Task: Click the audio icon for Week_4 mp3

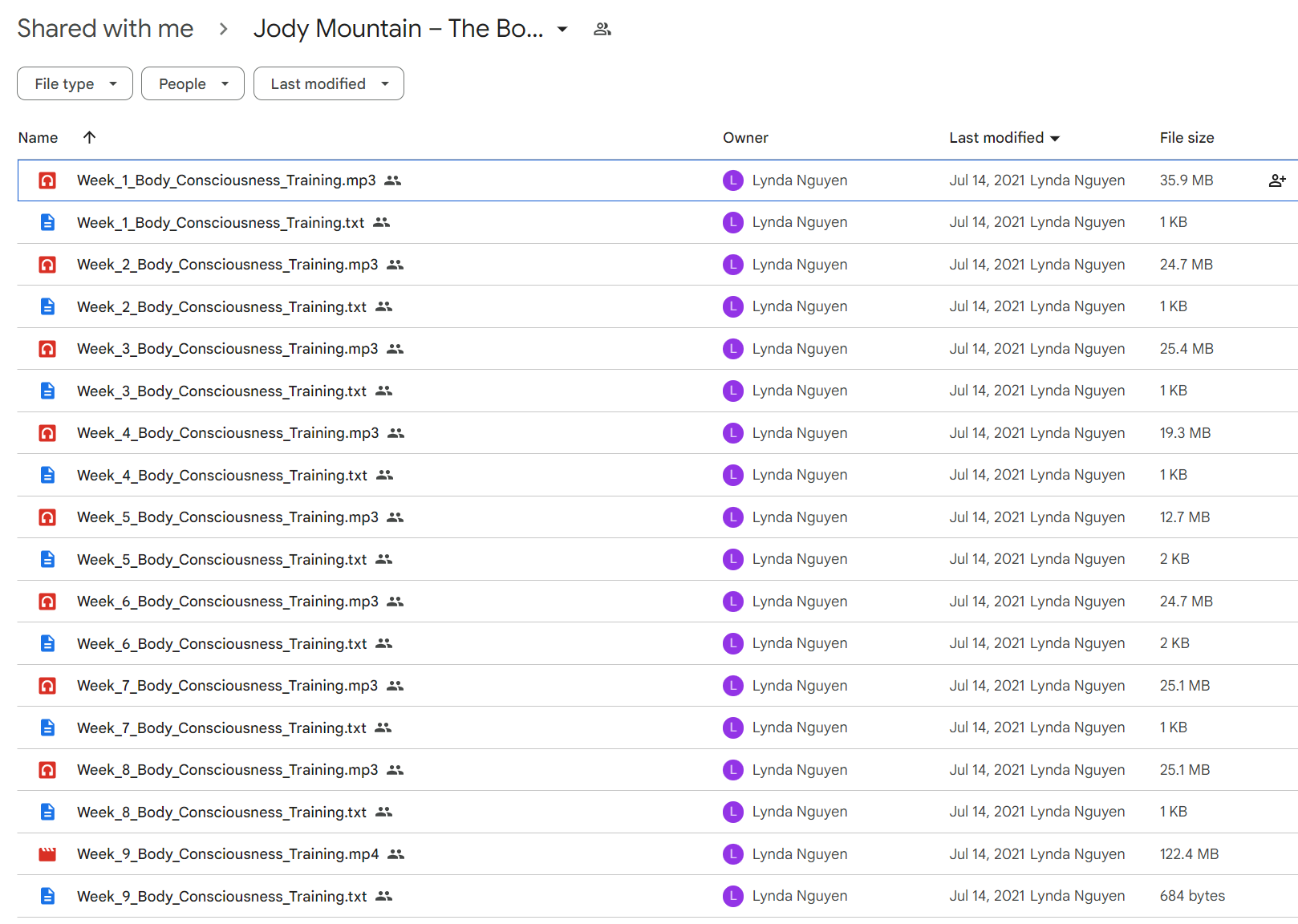Action: [47, 433]
